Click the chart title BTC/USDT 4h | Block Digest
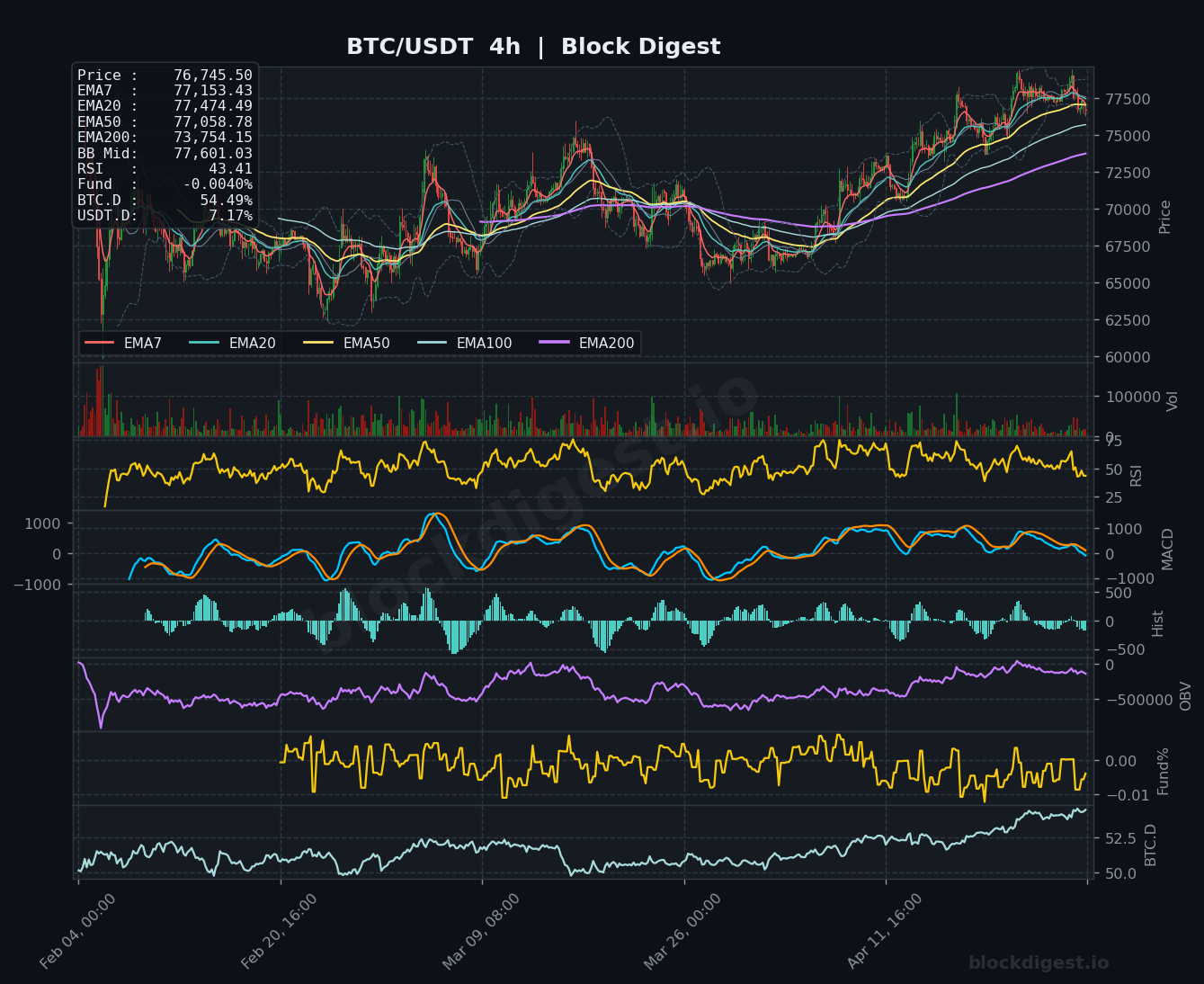Image resolution: width=1204 pixels, height=984 pixels. click(533, 47)
